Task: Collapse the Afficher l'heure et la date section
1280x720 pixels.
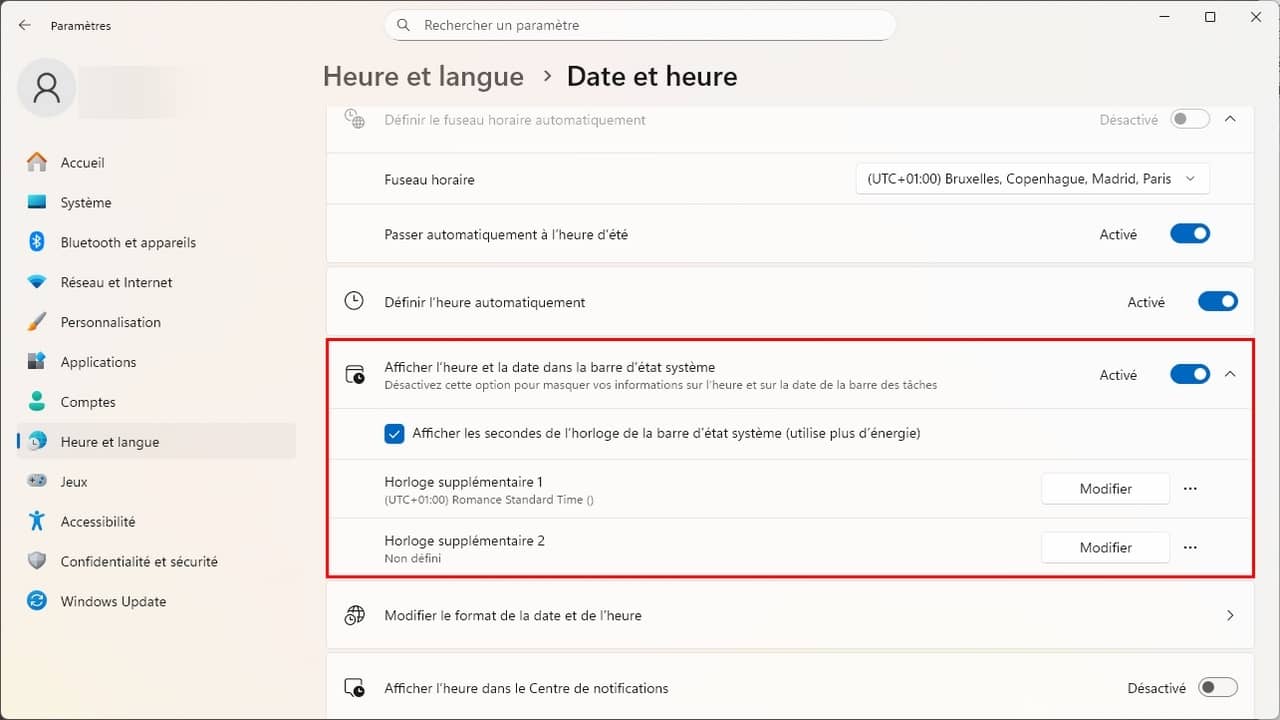Action: pos(1230,374)
